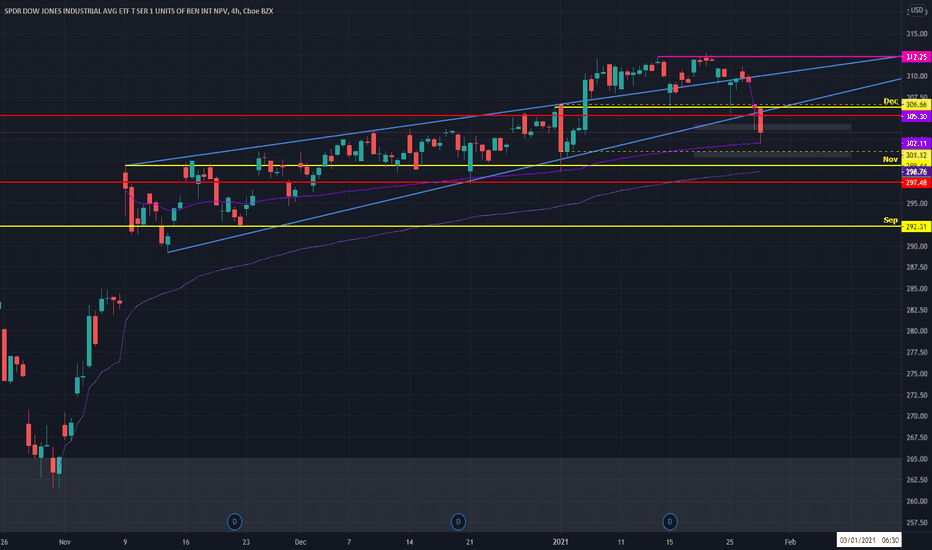The height and width of the screenshot is (550, 932).
Task: Click the dividend marker near Nov 23
Action: point(235,522)
